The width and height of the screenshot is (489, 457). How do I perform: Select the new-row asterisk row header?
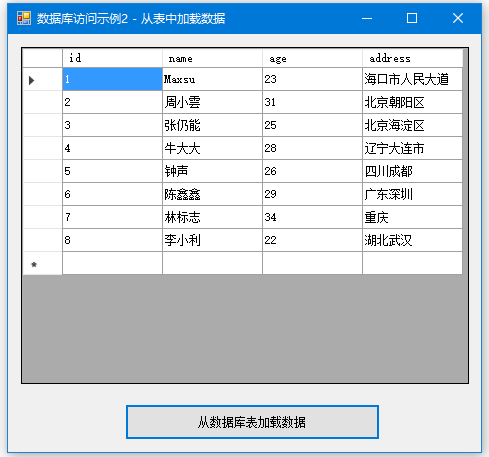click(43, 263)
